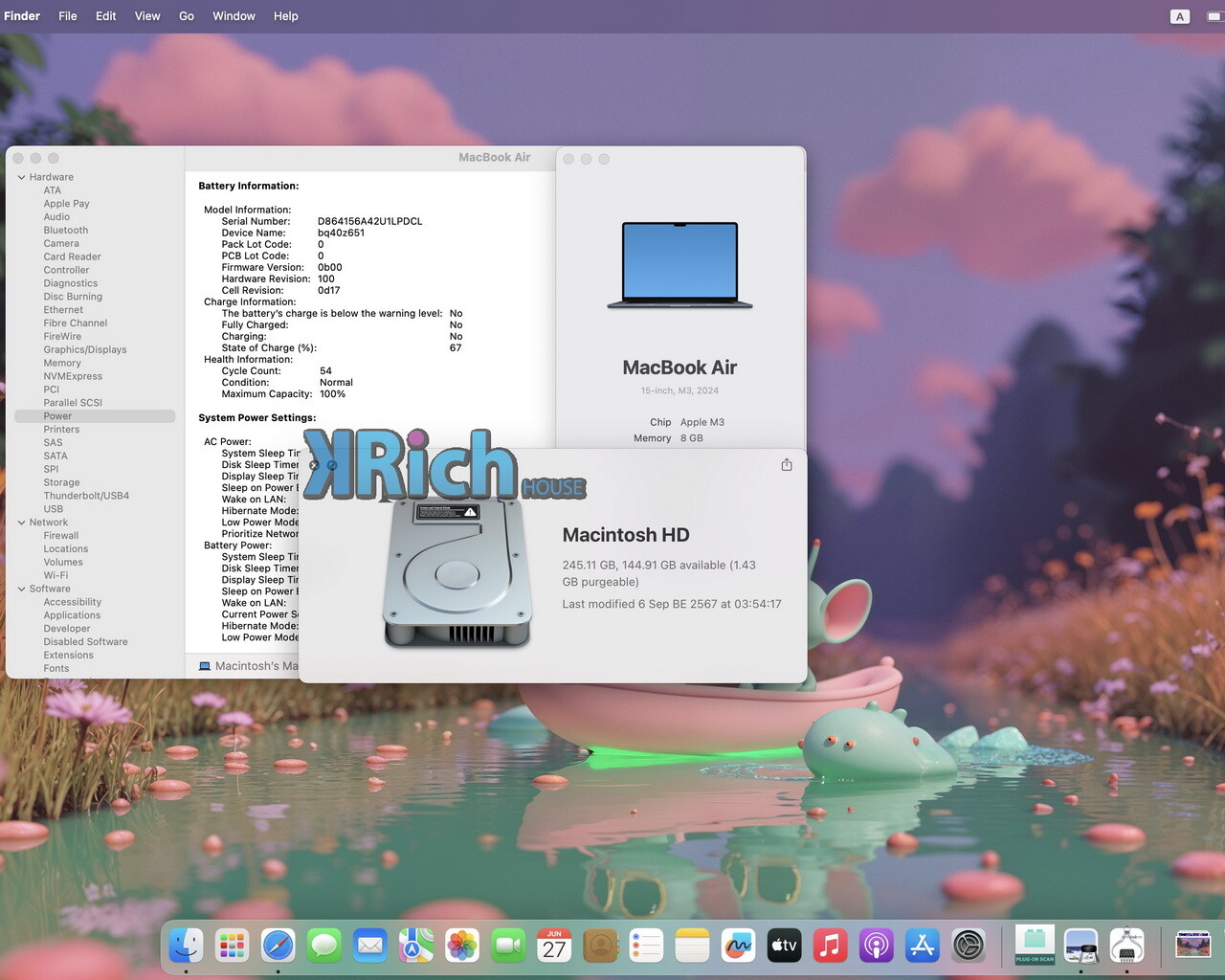The height and width of the screenshot is (980, 1225).
Task: Select Firewall under Network
Action: coord(60,536)
